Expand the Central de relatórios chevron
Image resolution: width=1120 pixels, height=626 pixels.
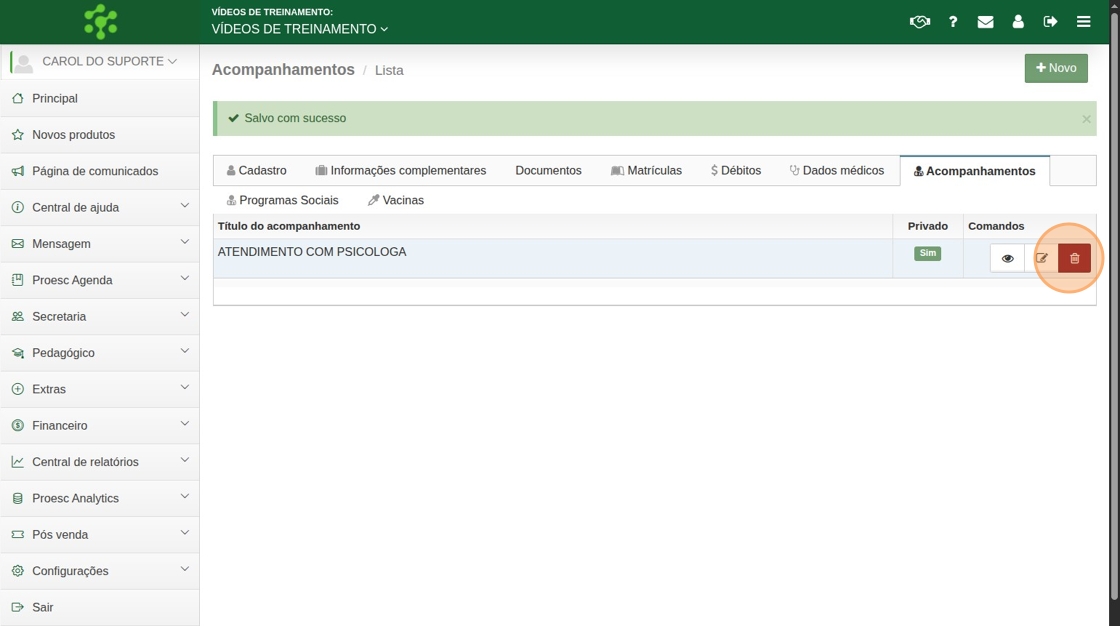184,460
